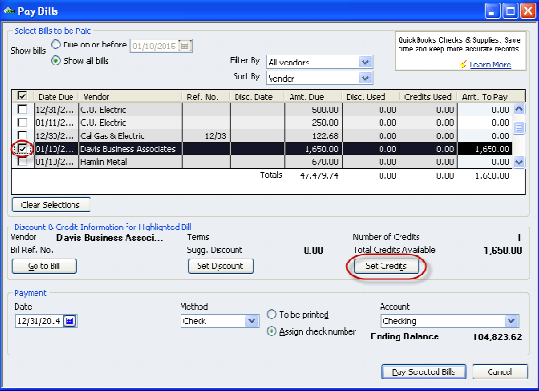Check the C.U. Electric 500.00 bill checkbox
Viewport: 539px width, 391px height.
(22, 109)
